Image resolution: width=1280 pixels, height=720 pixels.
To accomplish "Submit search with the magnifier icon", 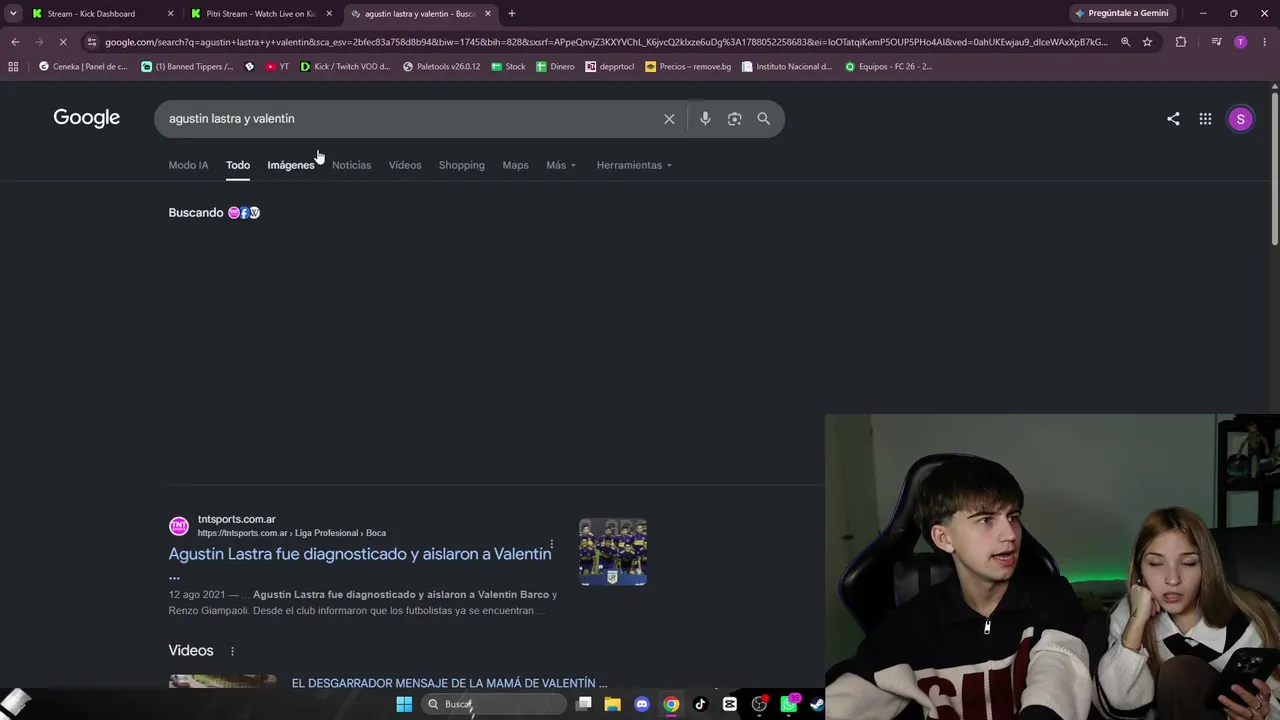I will point(763,119).
